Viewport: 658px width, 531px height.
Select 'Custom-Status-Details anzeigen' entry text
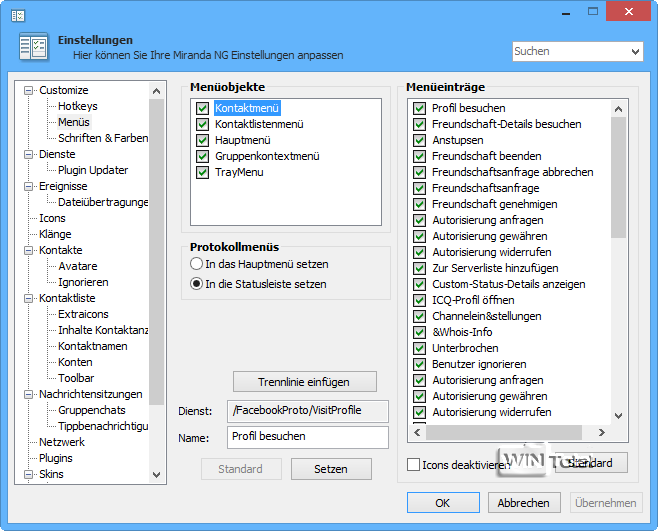pos(509,284)
